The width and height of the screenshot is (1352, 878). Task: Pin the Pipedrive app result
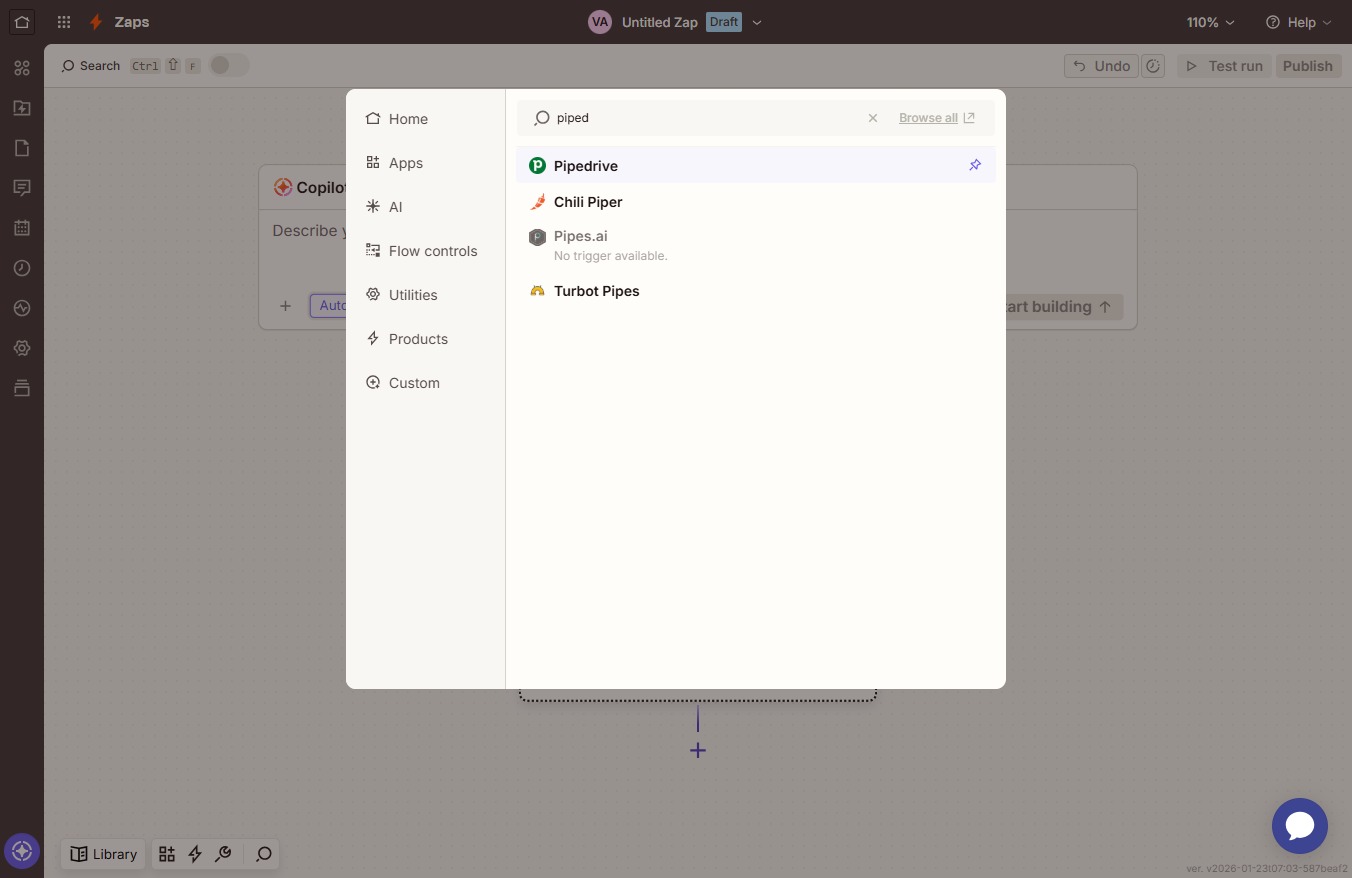975,165
